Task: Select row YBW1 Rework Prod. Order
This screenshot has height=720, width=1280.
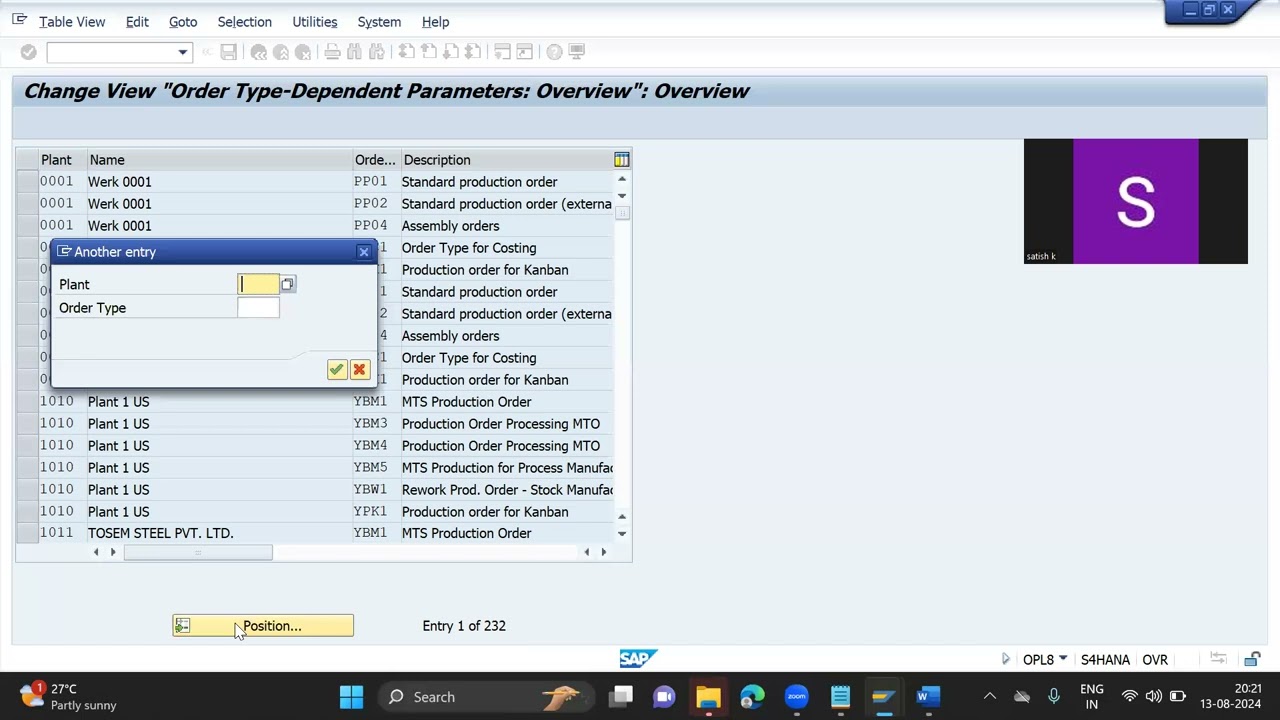Action: [26, 490]
